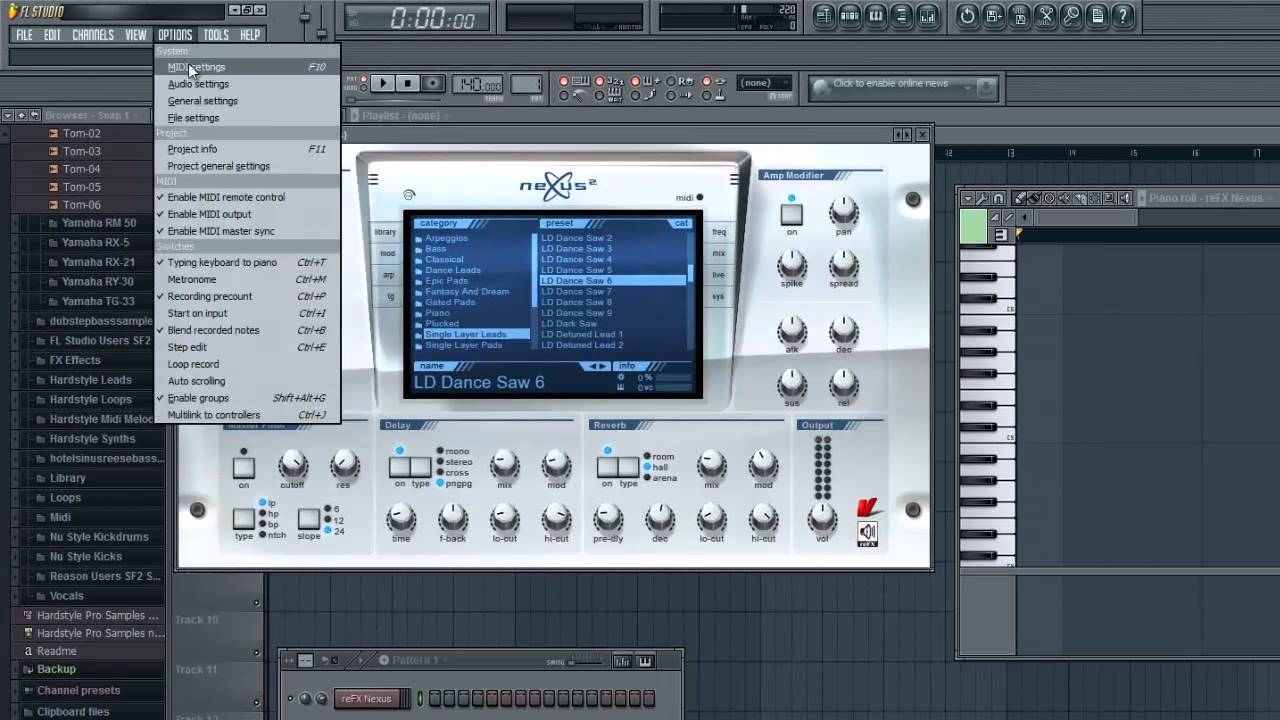Click the keyboard editor icon in step sequencer

click(645, 661)
